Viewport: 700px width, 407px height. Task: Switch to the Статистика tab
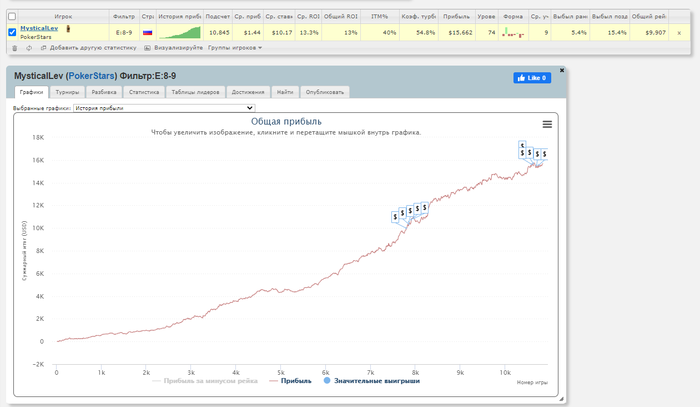pyautogui.click(x=144, y=92)
